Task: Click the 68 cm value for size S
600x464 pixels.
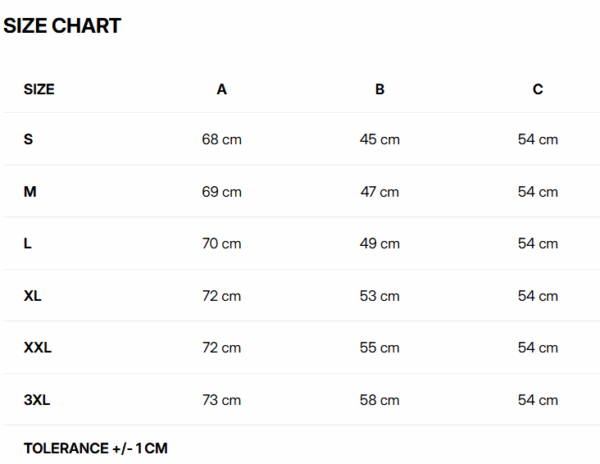Action: click(x=222, y=139)
